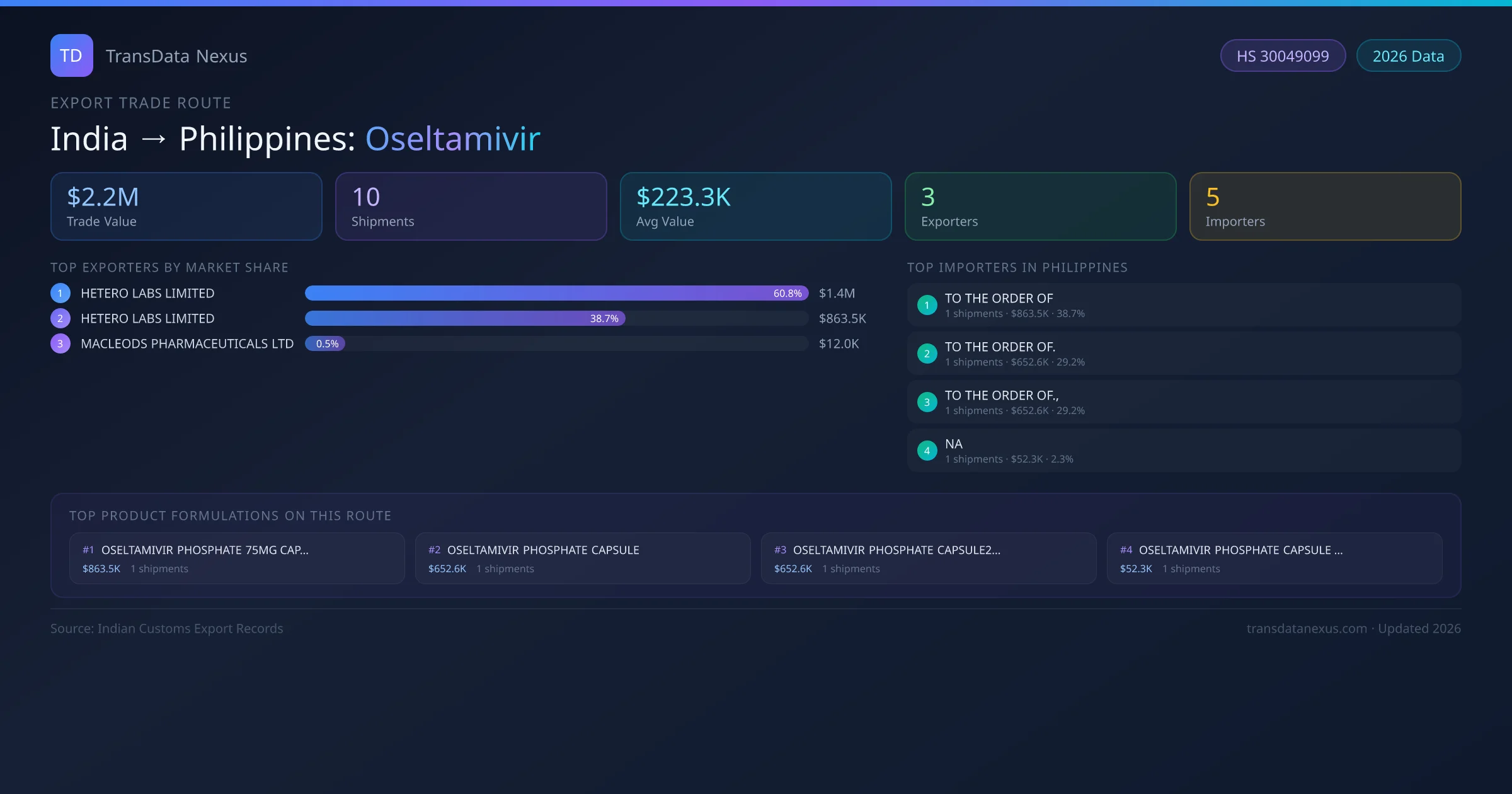Click transdatanexus.com footer link
This screenshot has width=1512, height=794.
pos(1306,628)
